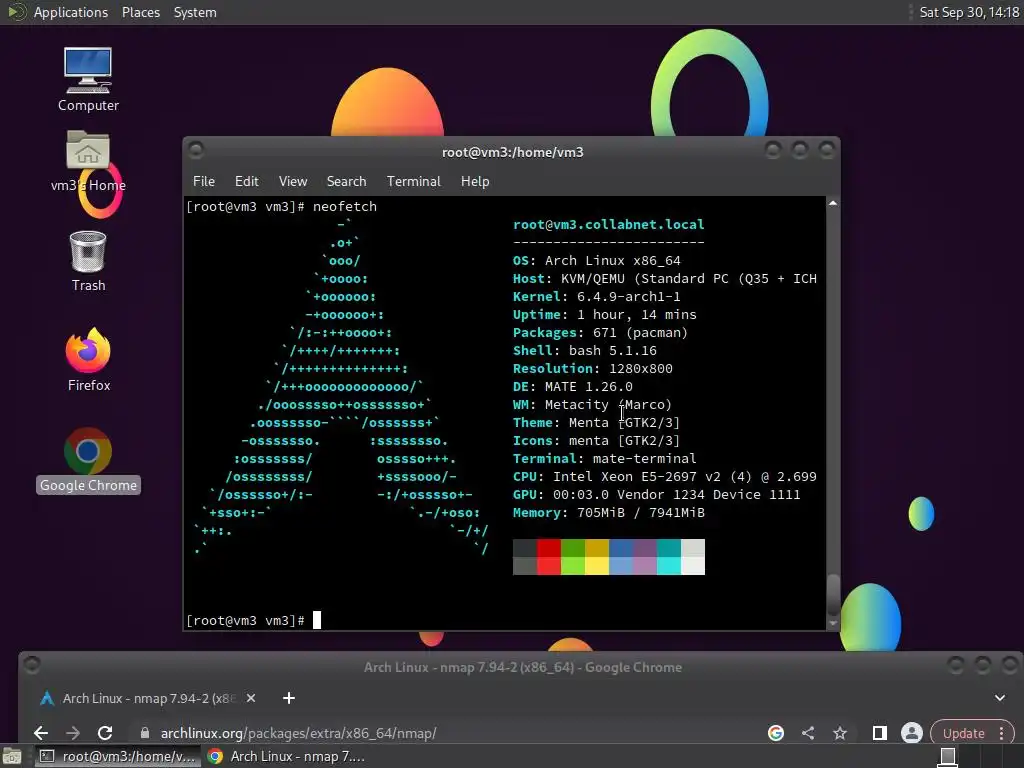Viewport: 1024px width, 768px height.
Task: Click the MATE logo beside Applications
Action: 16,12
